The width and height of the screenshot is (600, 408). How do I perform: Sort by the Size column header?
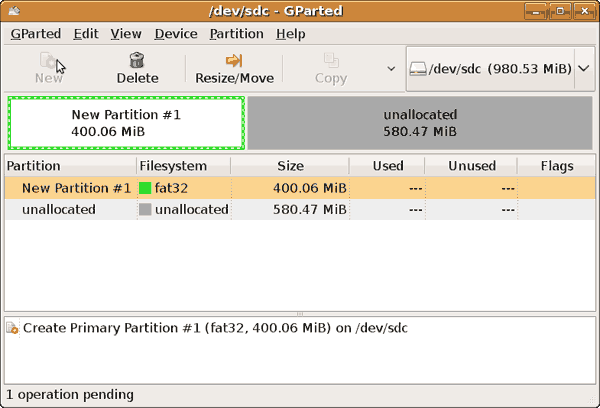(x=290, y=166)
